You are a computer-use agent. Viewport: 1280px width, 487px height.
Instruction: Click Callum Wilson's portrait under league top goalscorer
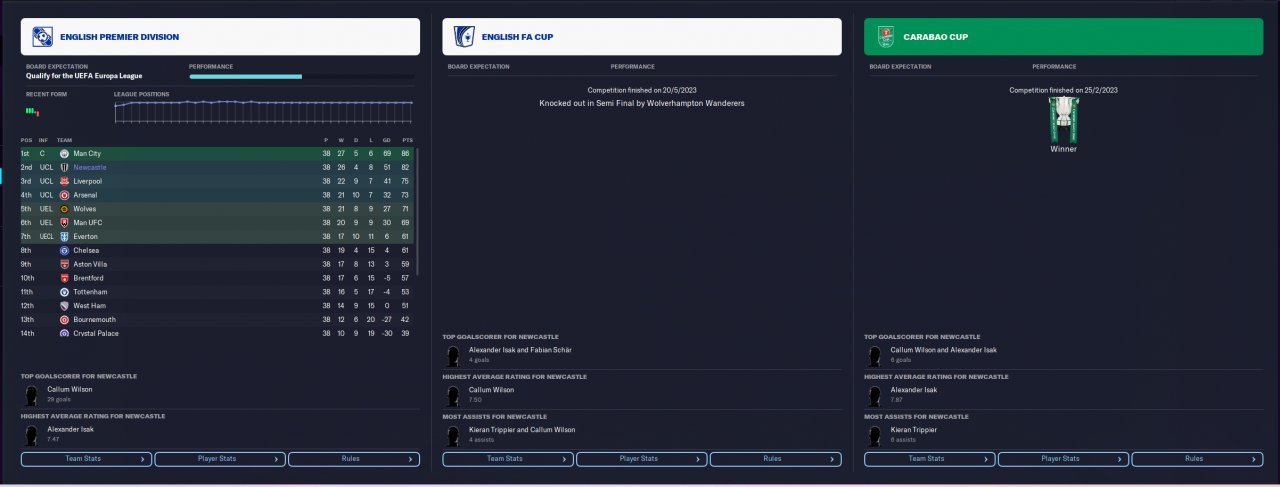click(32, 394)
